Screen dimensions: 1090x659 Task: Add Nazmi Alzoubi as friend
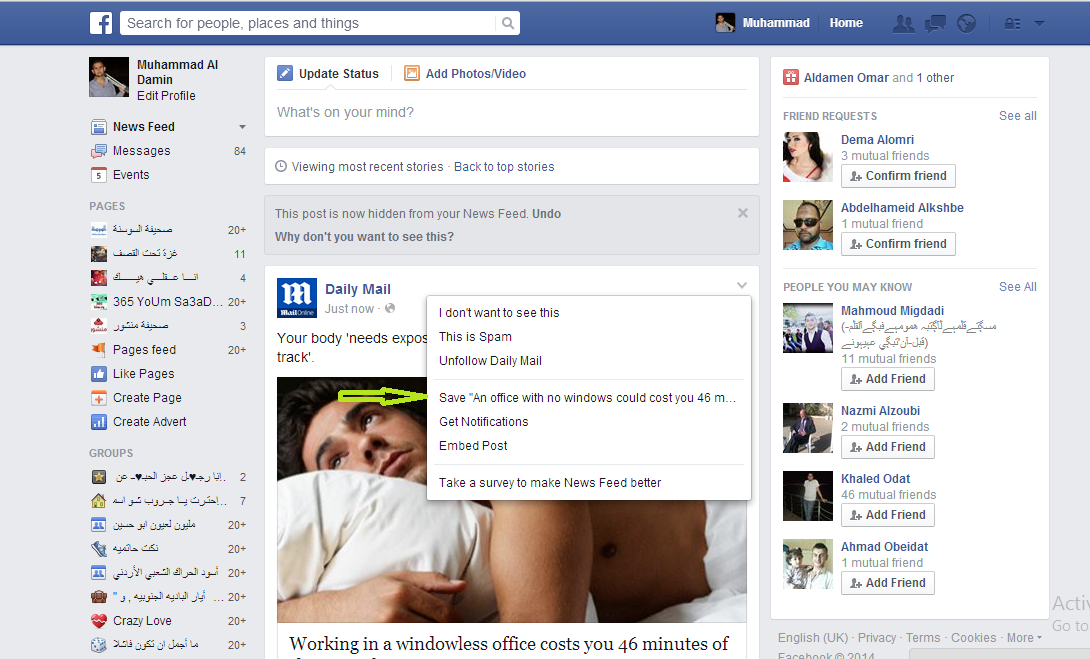[x=888, y=447]
